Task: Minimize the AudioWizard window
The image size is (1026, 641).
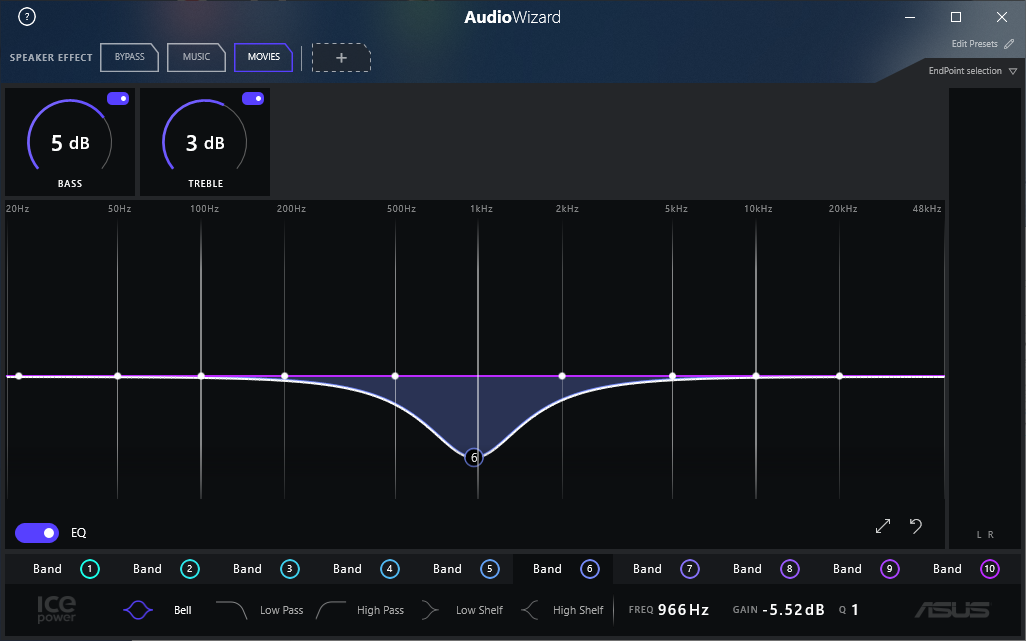Action: pos(910,17)
